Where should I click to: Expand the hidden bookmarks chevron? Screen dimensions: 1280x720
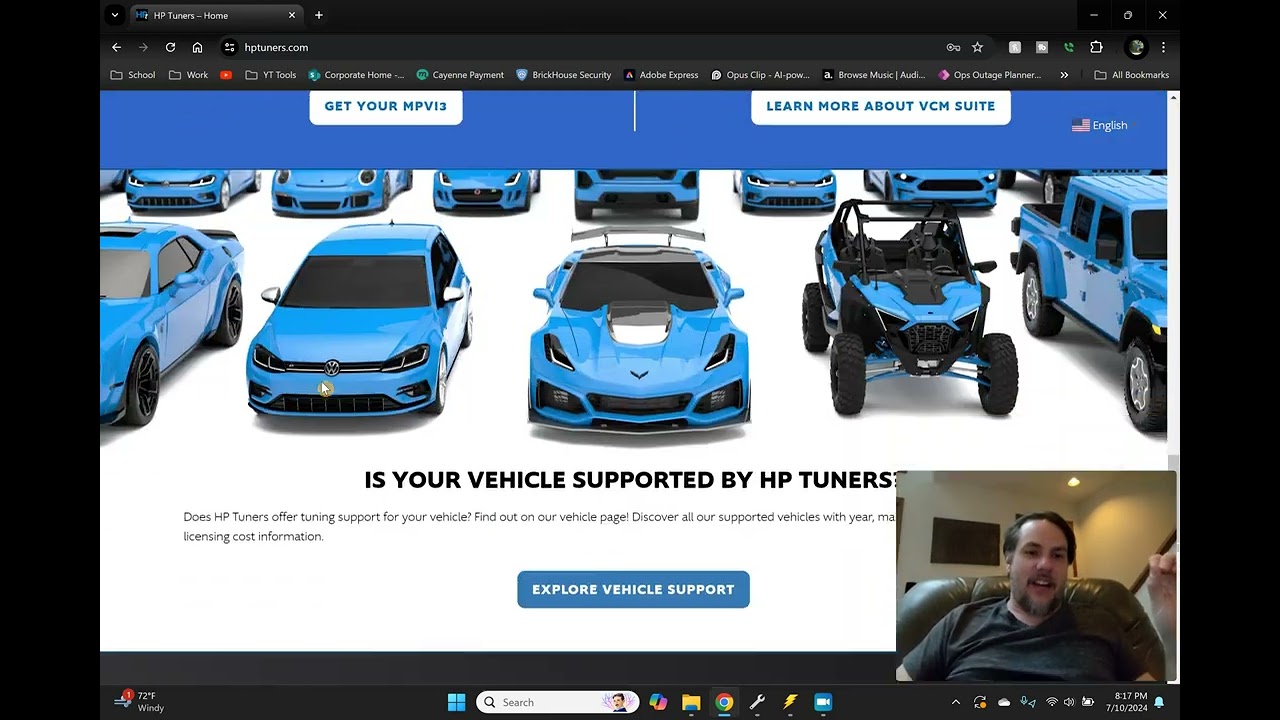pyautogui.click(x=1064, y=75)
